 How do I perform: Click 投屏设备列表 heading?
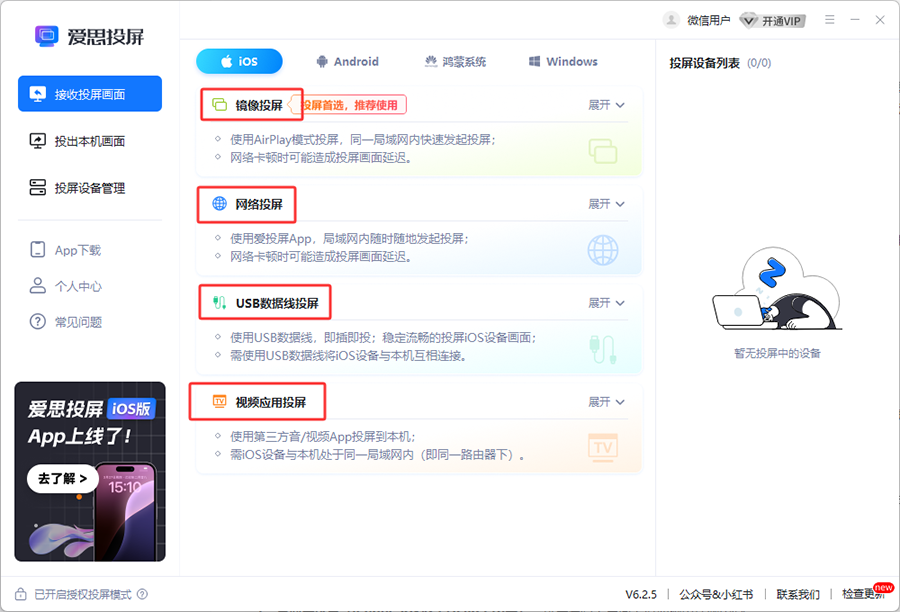[x=704, y=63]
